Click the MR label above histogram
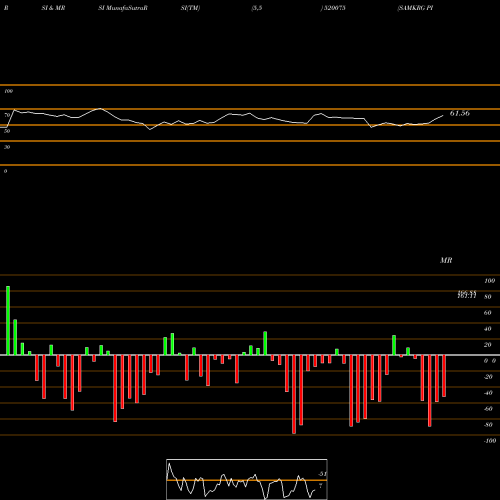The height and width of the screenshot is (500, 500). pos(446,260)
